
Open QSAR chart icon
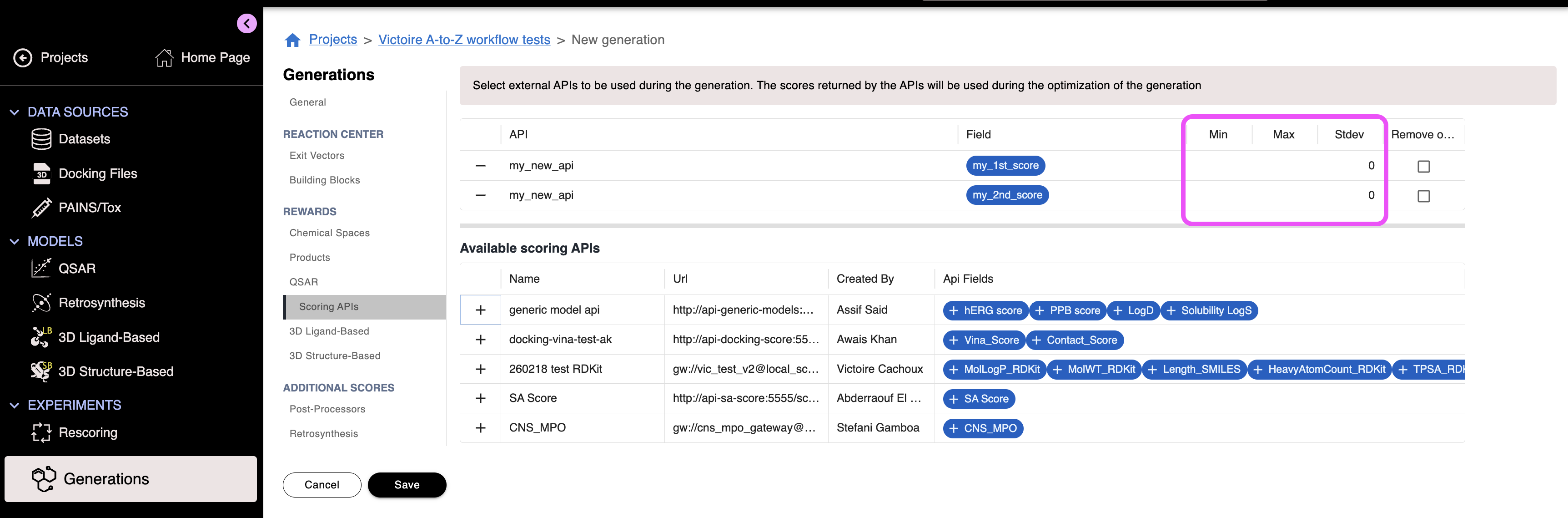point(41,268)
